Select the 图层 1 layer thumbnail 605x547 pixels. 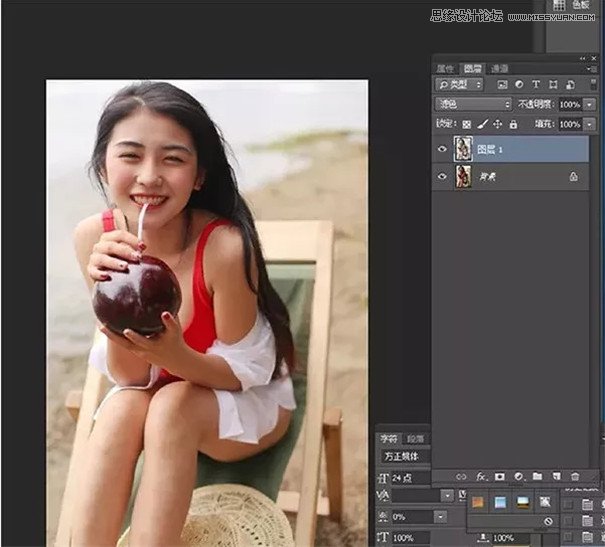click(463, 149)
